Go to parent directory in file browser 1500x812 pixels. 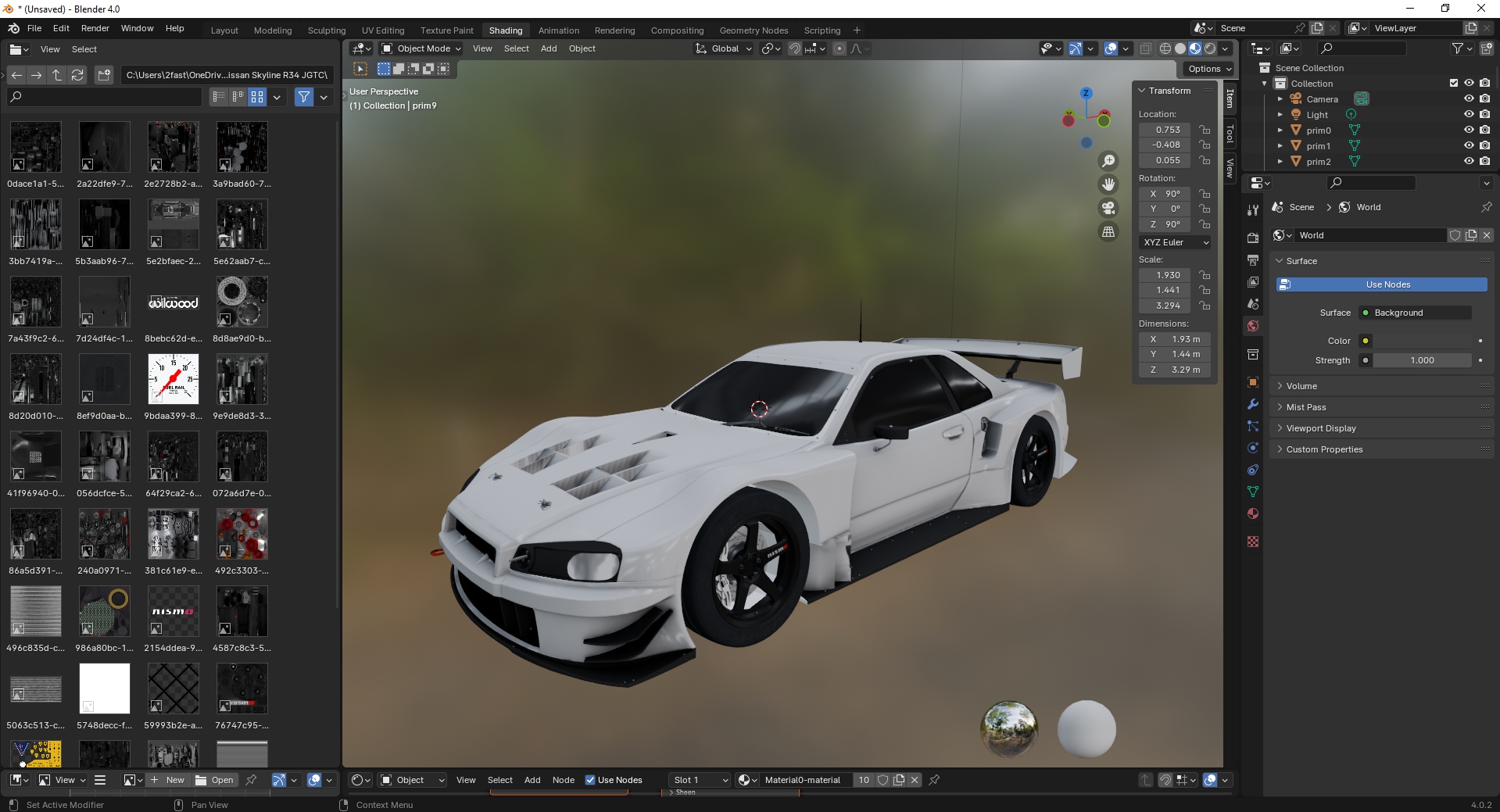[57, 75]
